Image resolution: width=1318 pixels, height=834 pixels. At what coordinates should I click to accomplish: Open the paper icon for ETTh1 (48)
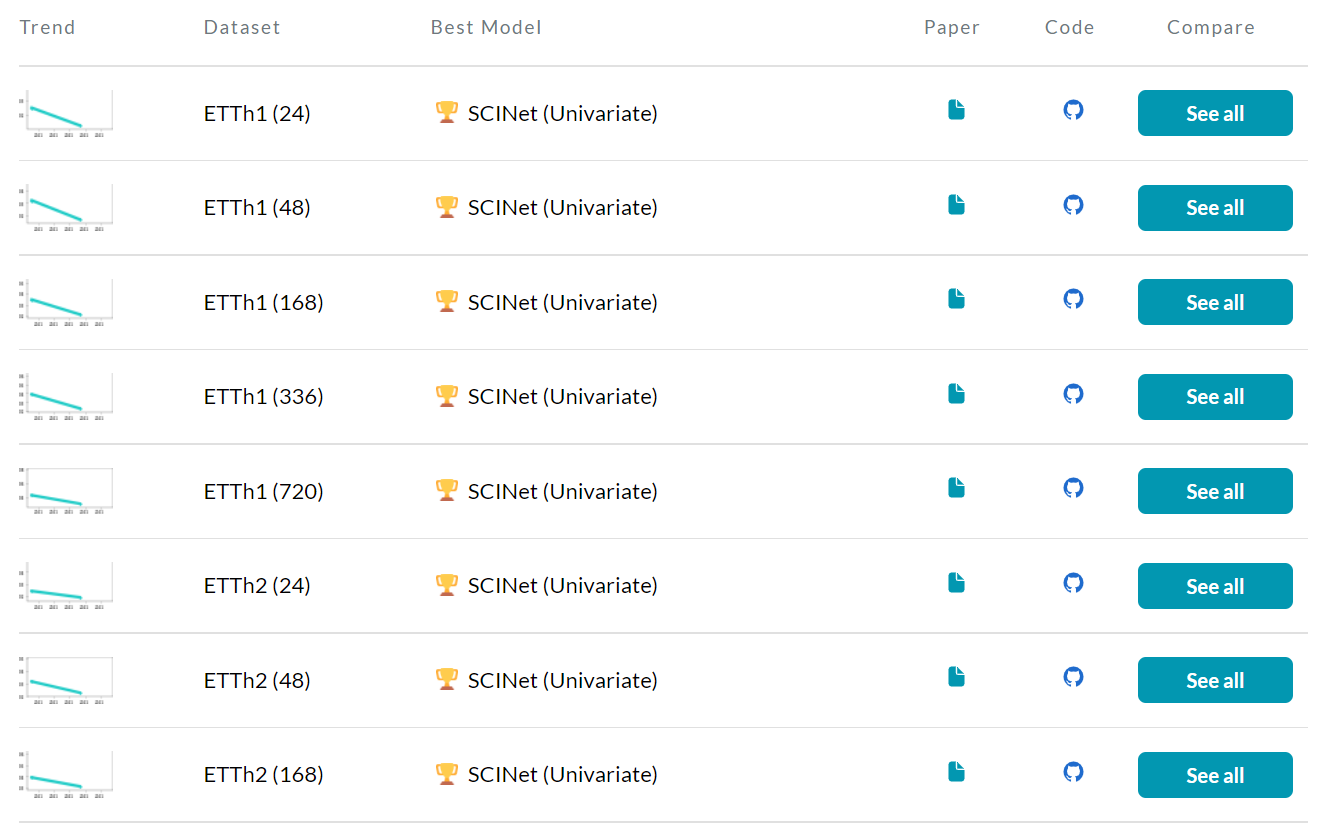point(956,205)
